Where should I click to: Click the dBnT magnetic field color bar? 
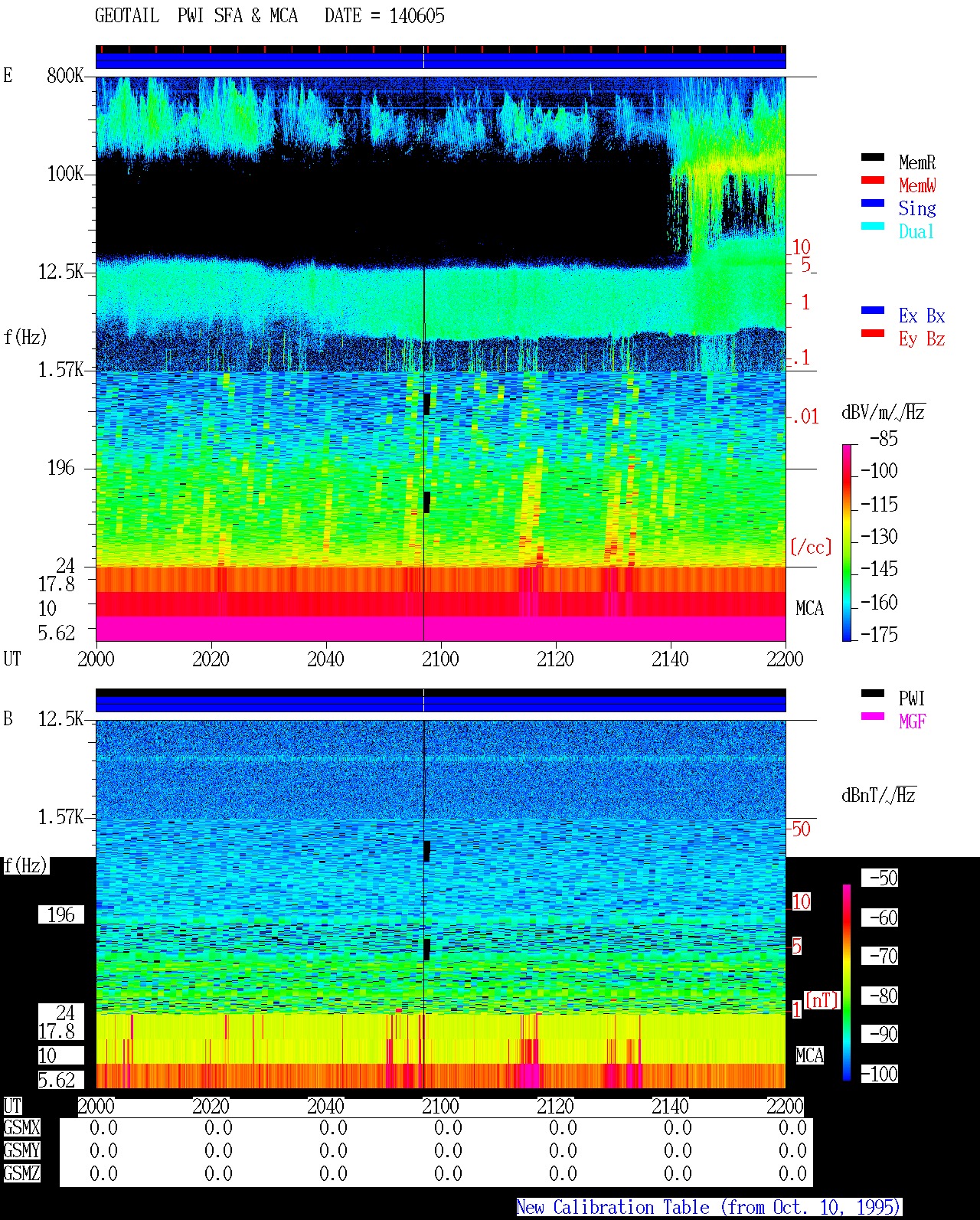pyautogui.click(x=847, y=983)
